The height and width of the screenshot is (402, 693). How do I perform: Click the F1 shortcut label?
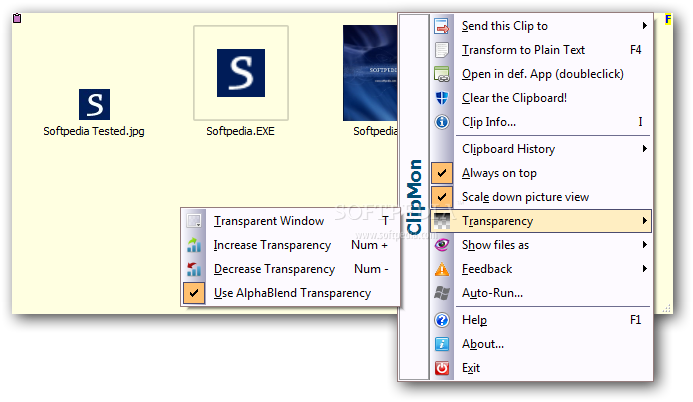pos(636,320)
